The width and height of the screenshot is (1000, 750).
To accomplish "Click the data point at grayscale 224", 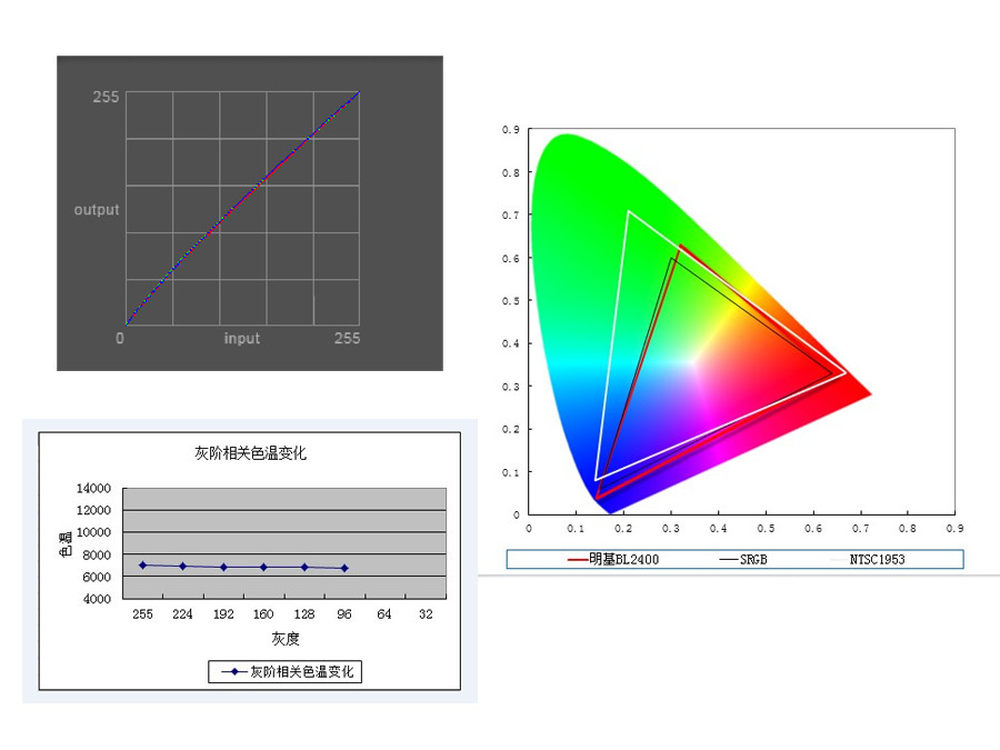I will [183, 566].
